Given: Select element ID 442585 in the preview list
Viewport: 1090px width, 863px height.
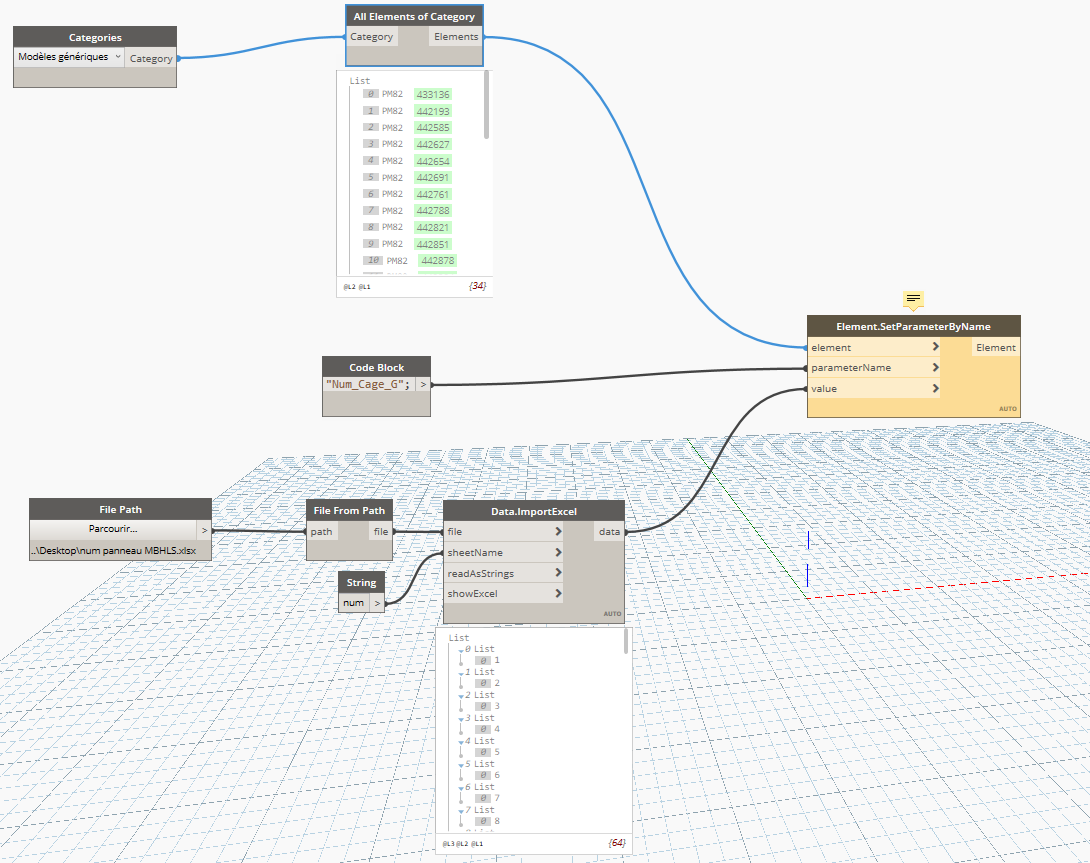Looking at the screenshot, I should click(x=433, y=128).
